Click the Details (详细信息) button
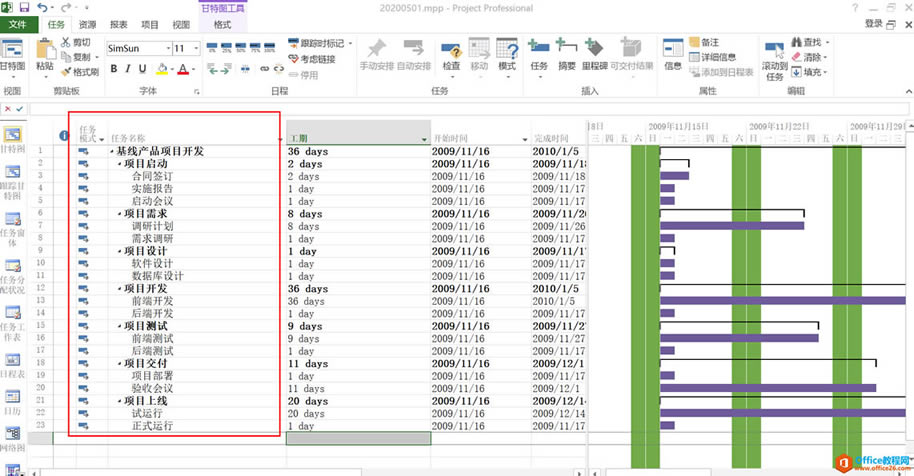Screen dimensions: 914x476 (712, 57)
